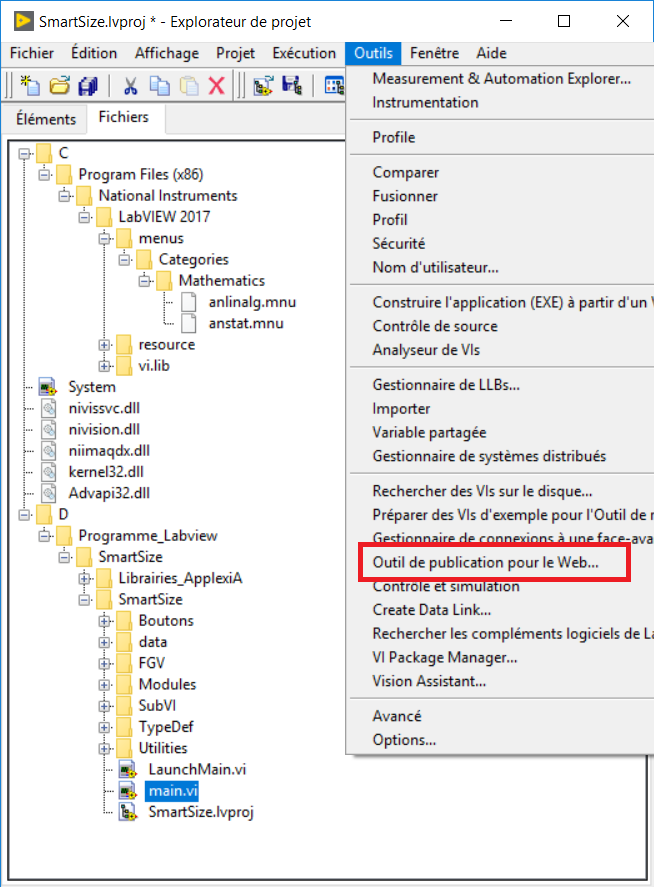Click the anstat.mnu file icon
The height and width of the screenshot is (887, 654).
[x=189, y=324]
